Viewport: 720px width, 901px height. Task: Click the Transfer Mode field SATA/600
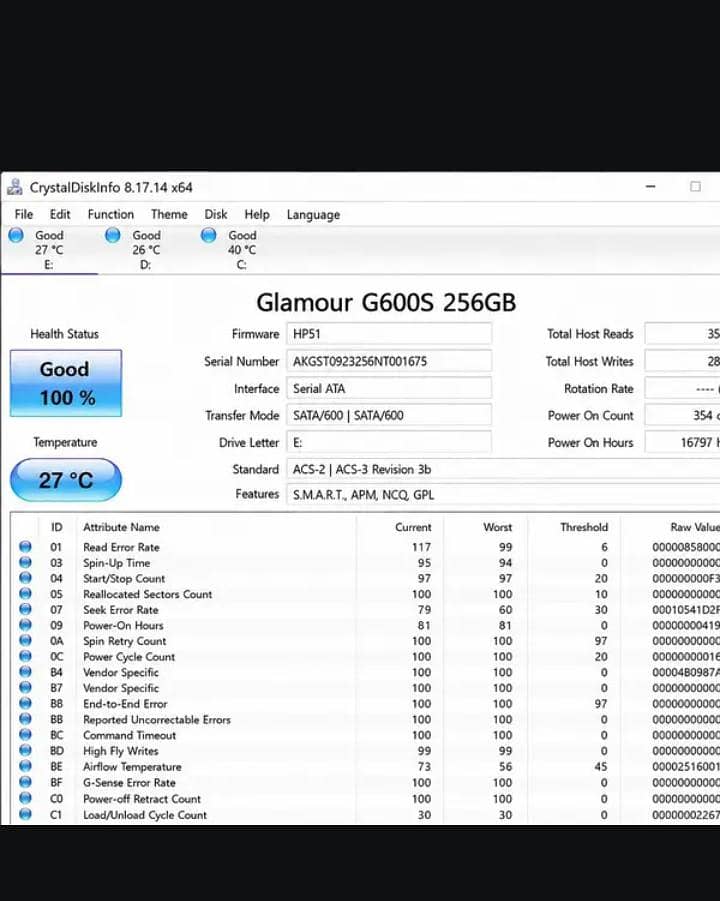(x=389, y=415)
